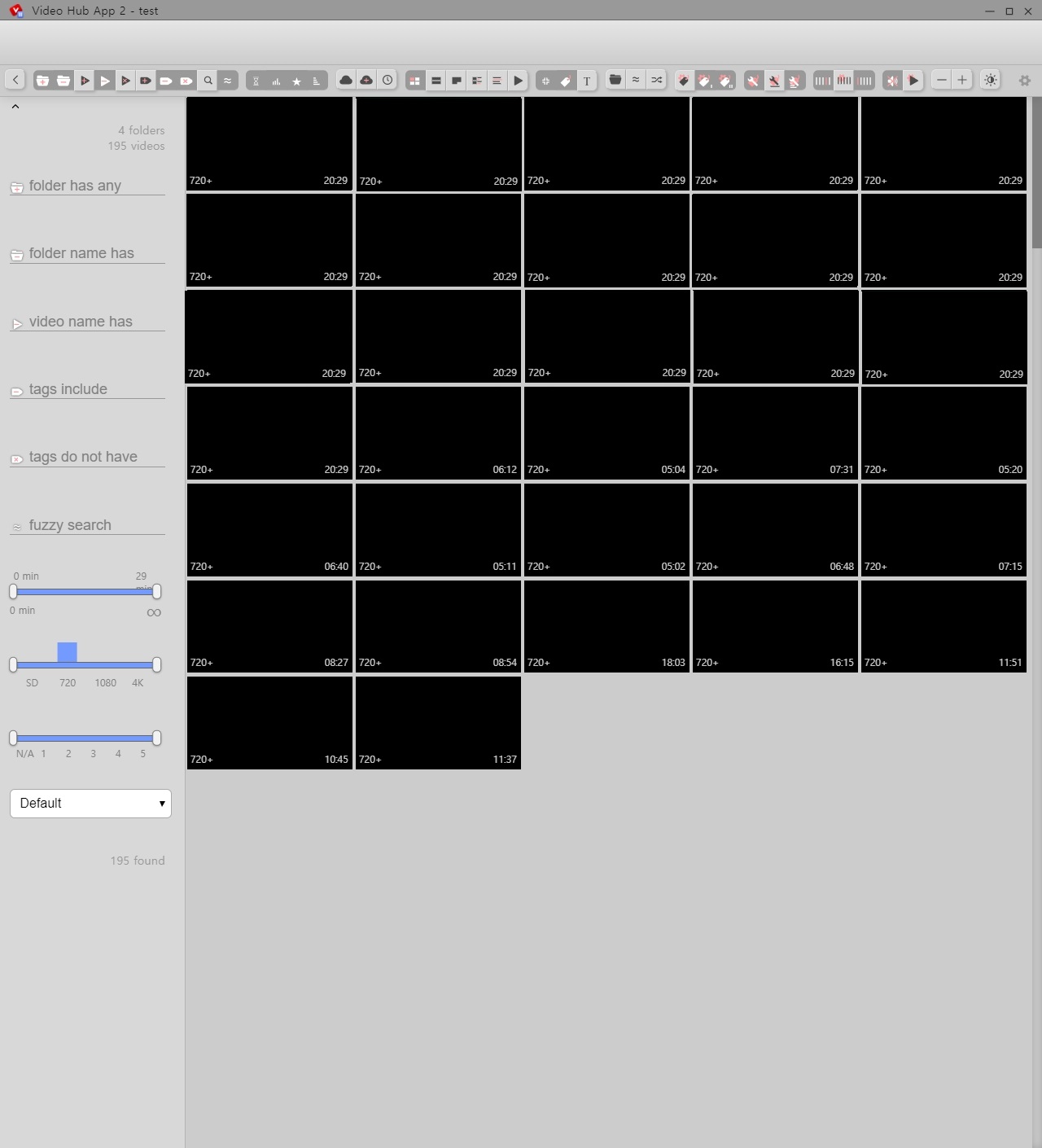Collapse the sidebar using the up chevron
The width and height of the screenshot is (1042, 1148).
click(x=15, y=106)
